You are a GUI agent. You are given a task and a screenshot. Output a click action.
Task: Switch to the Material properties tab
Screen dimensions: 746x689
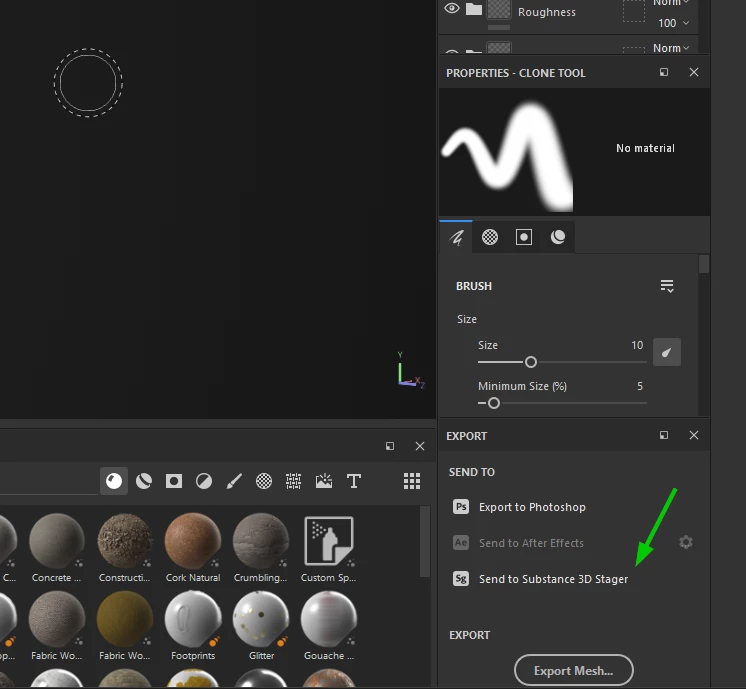[558, 237]
